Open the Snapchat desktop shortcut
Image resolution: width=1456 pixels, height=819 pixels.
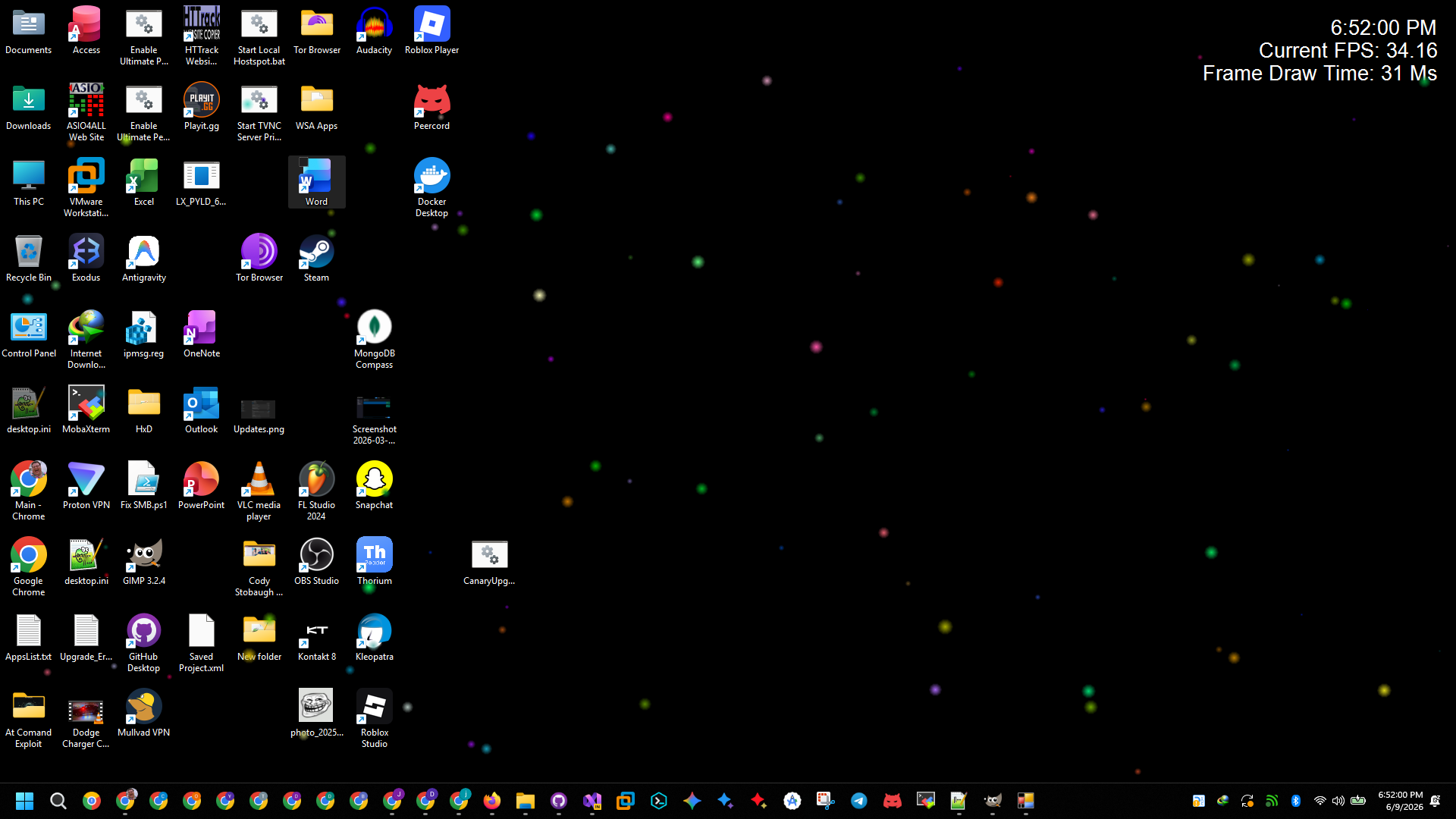pyautogui.click(x=374, y=485)
